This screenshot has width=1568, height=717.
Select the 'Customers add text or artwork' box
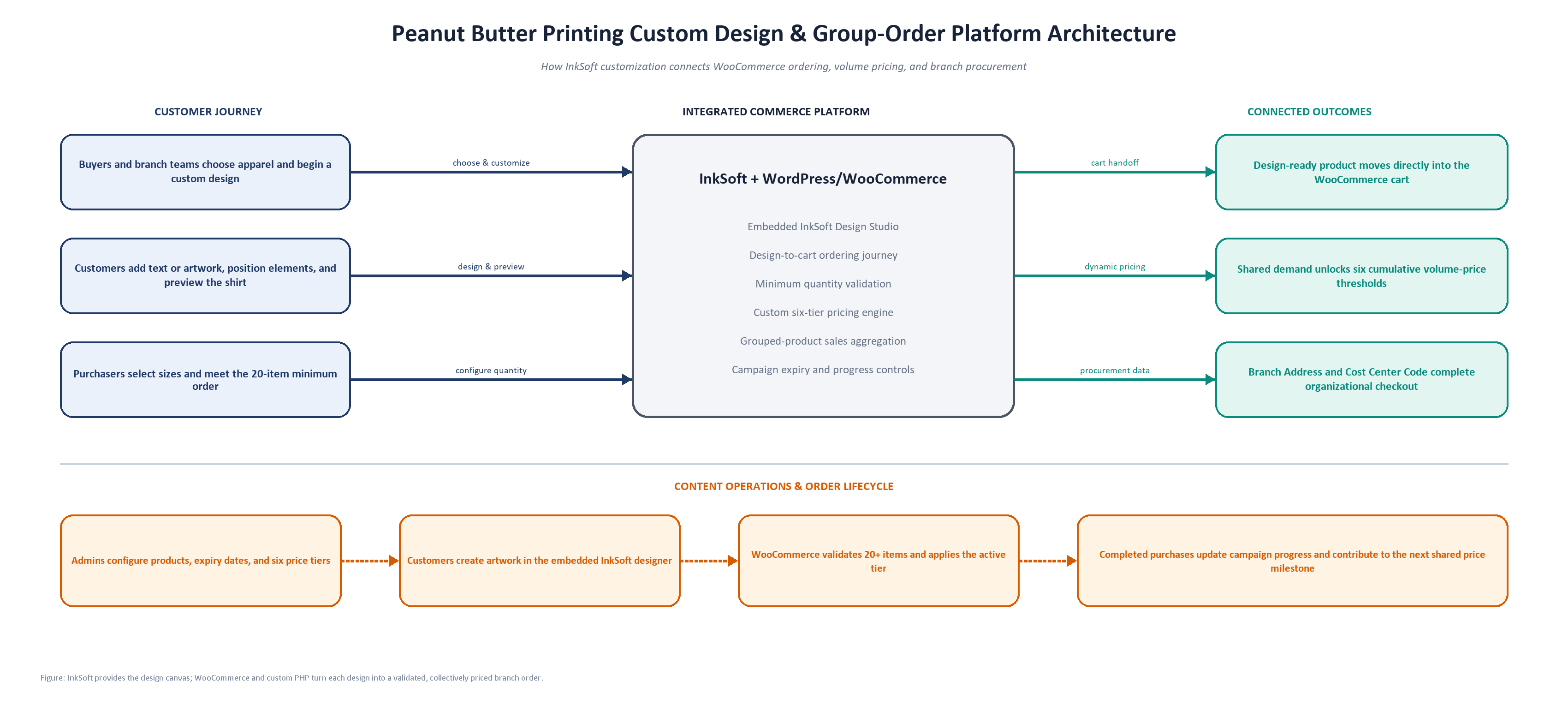point(205,276)
